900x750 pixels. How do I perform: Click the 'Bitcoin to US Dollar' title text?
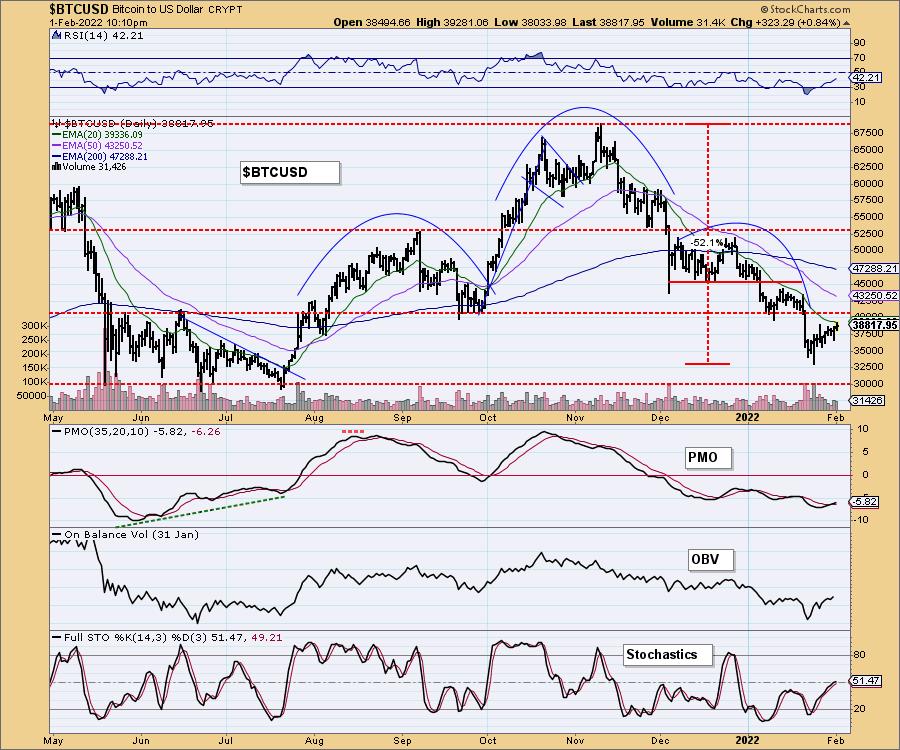tap(157, 10)
